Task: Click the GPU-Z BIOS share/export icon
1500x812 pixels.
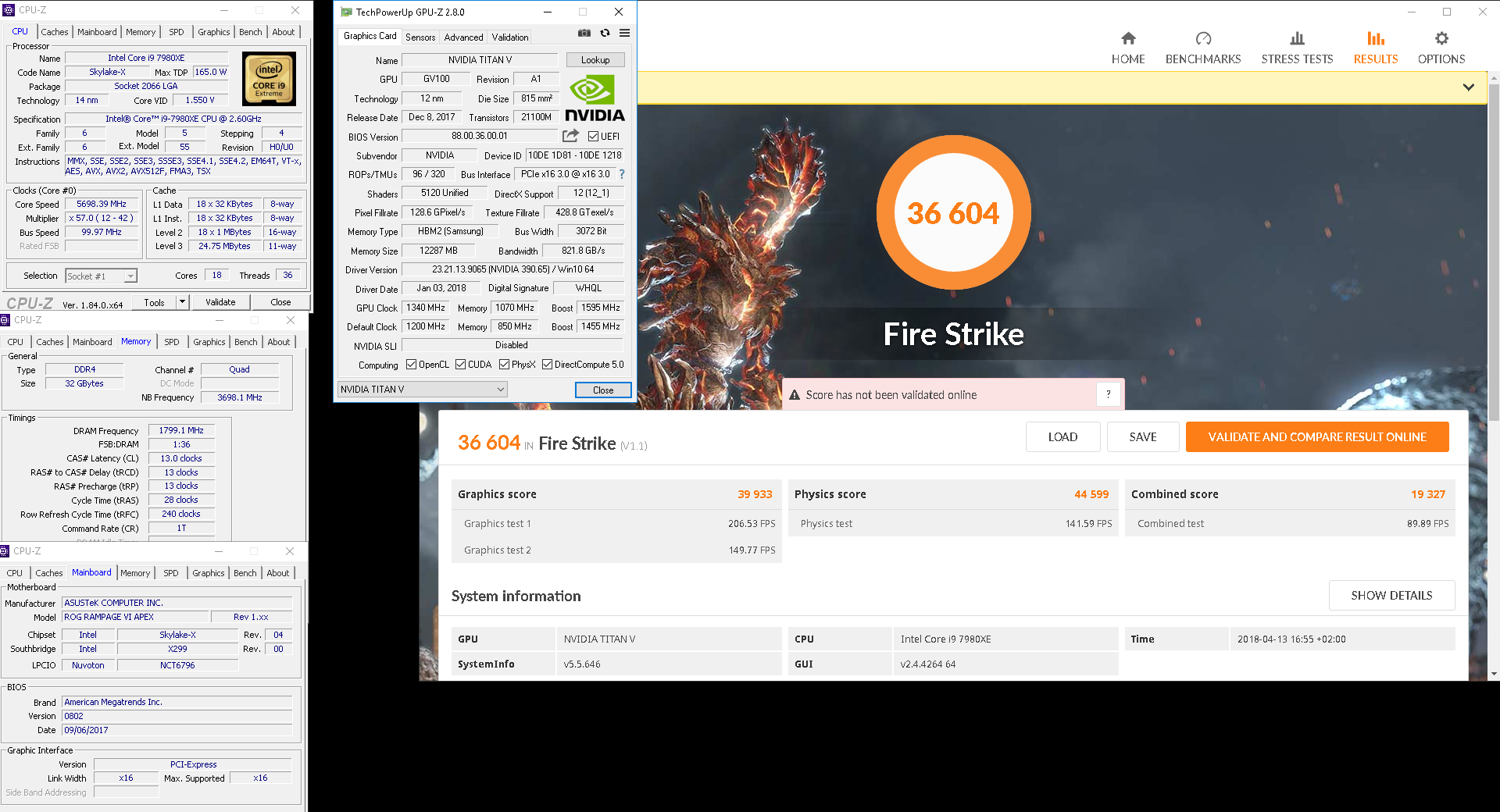Action: point(571,136)
